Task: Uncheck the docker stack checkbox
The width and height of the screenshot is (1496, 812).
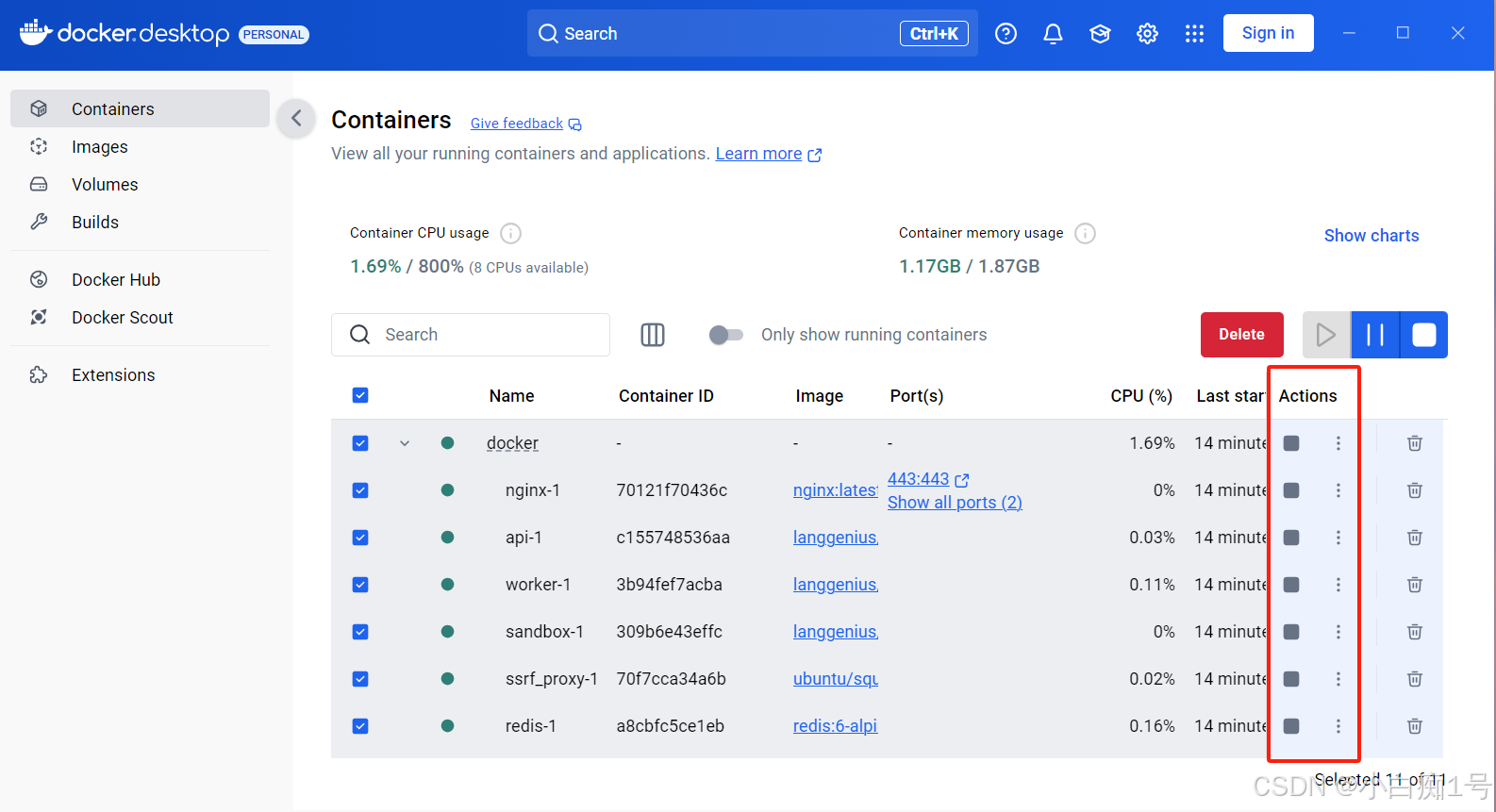Action: (360, 443)
